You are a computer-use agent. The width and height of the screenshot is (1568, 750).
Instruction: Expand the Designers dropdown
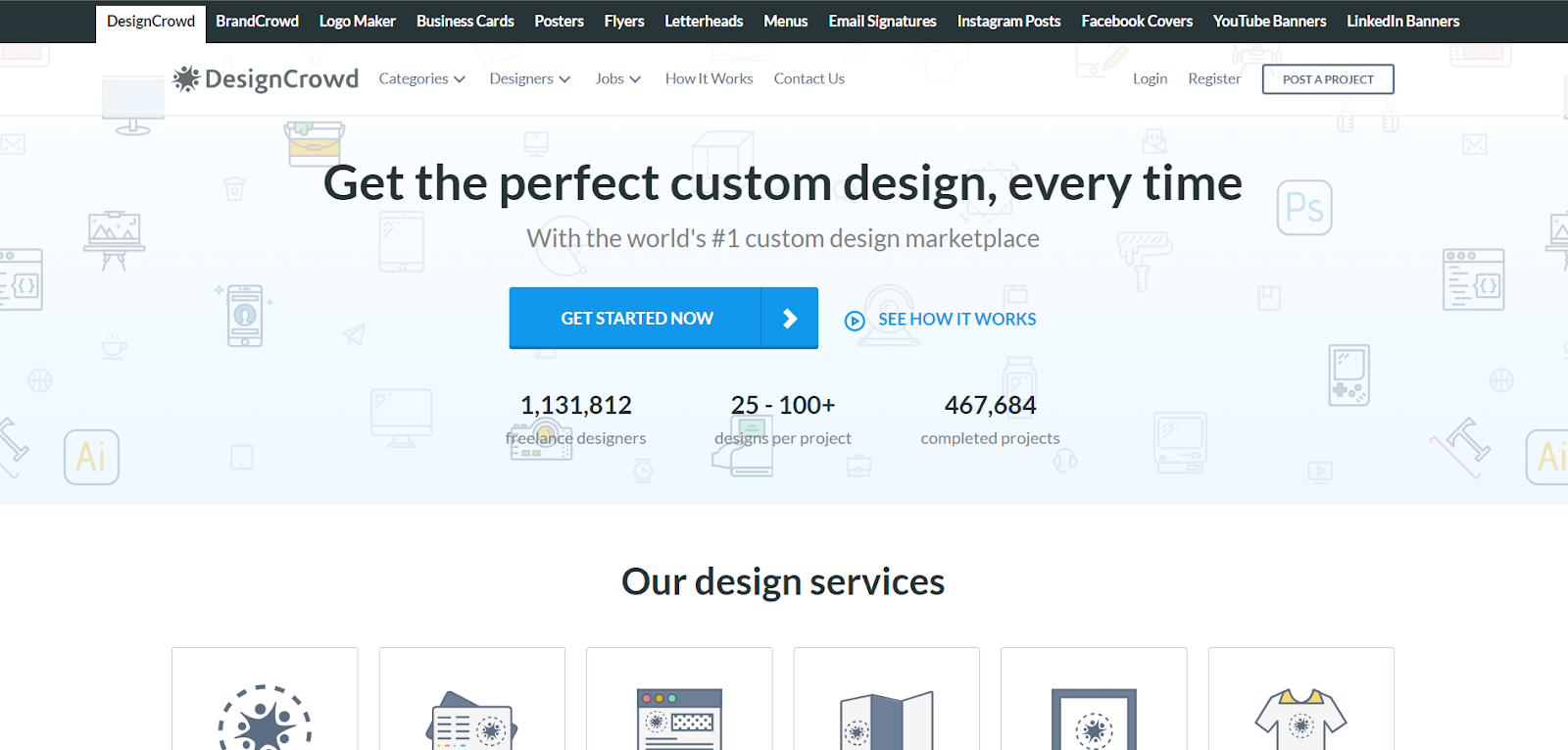pos(530,79)
